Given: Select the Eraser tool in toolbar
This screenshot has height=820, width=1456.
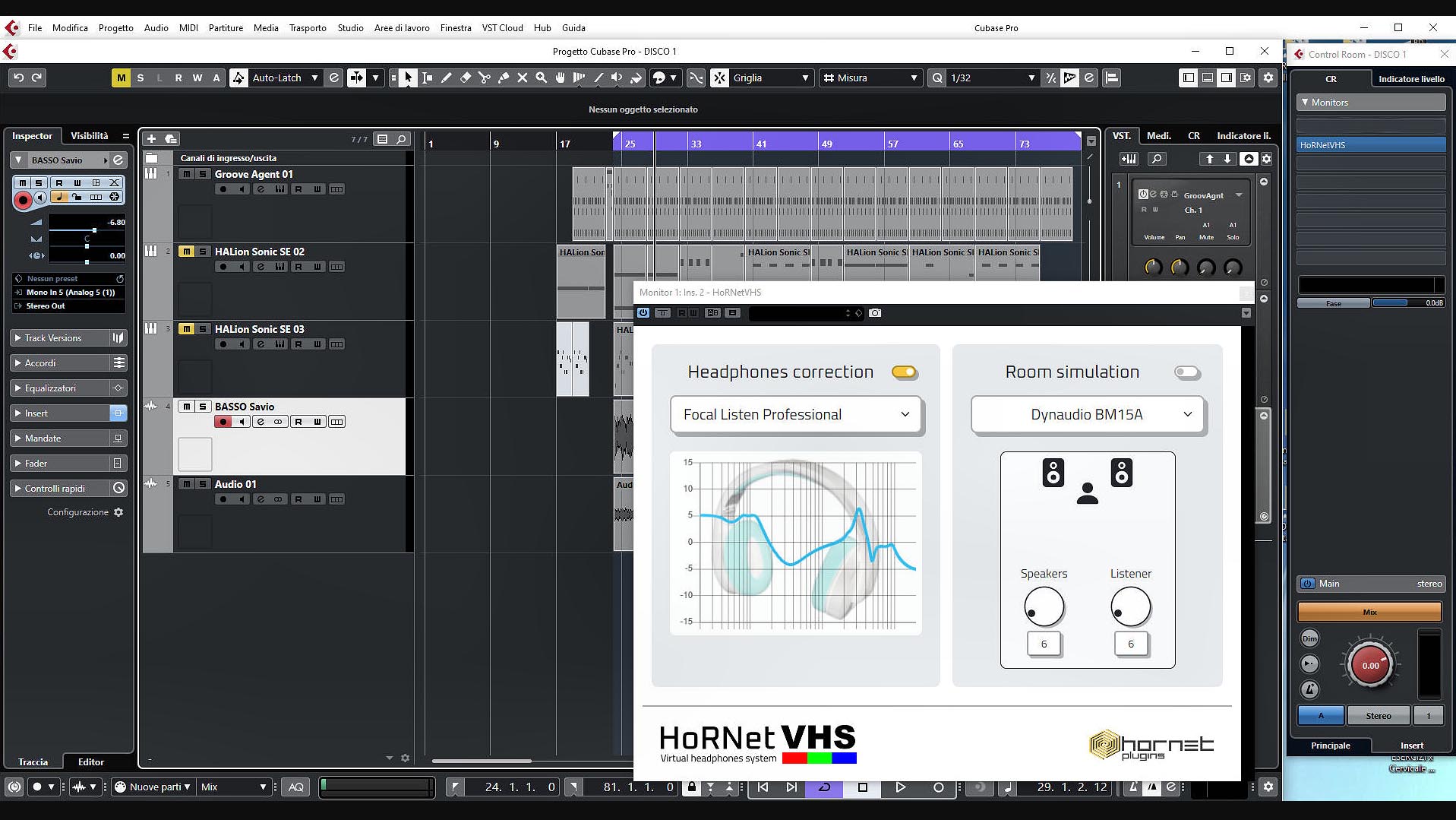Looking at the screenshot, I should tap(466, 78).
